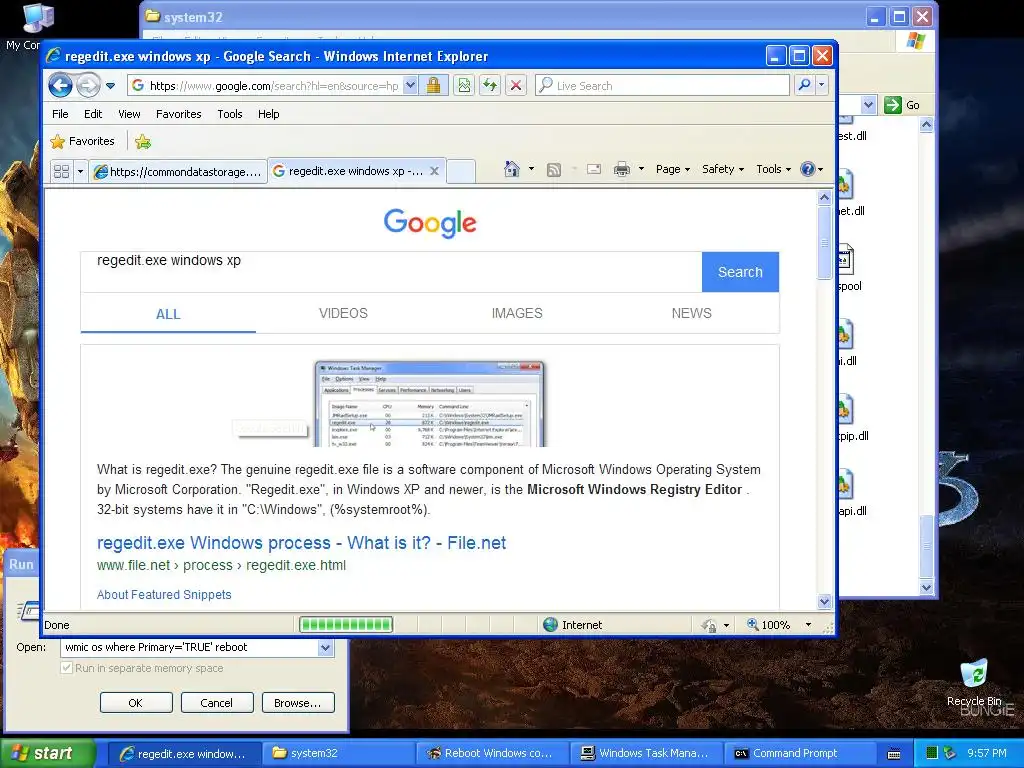Open a new blank tab
The image size is (1024, 768).
(x=461, y=171)
